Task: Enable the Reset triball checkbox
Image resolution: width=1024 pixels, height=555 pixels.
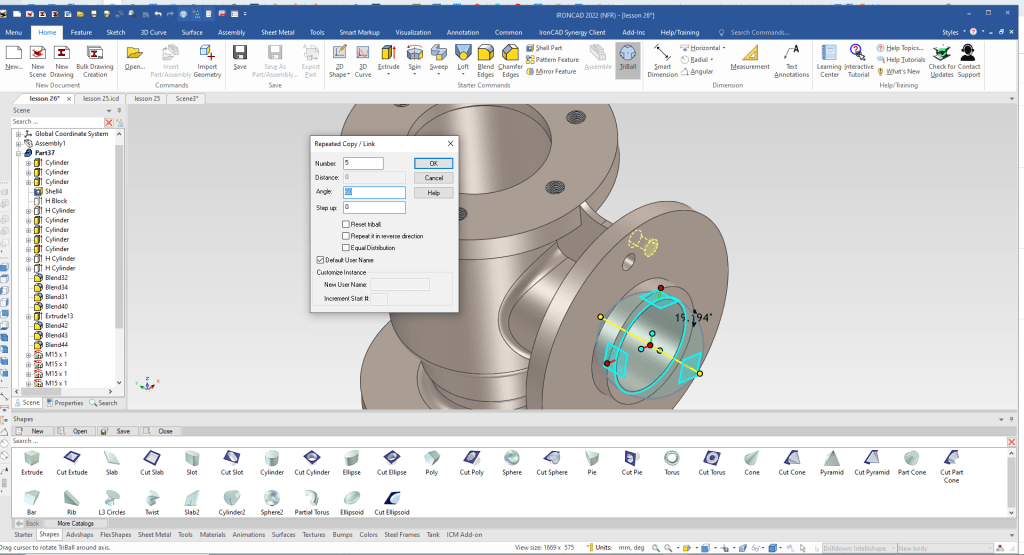Action: tap(345, 225)
